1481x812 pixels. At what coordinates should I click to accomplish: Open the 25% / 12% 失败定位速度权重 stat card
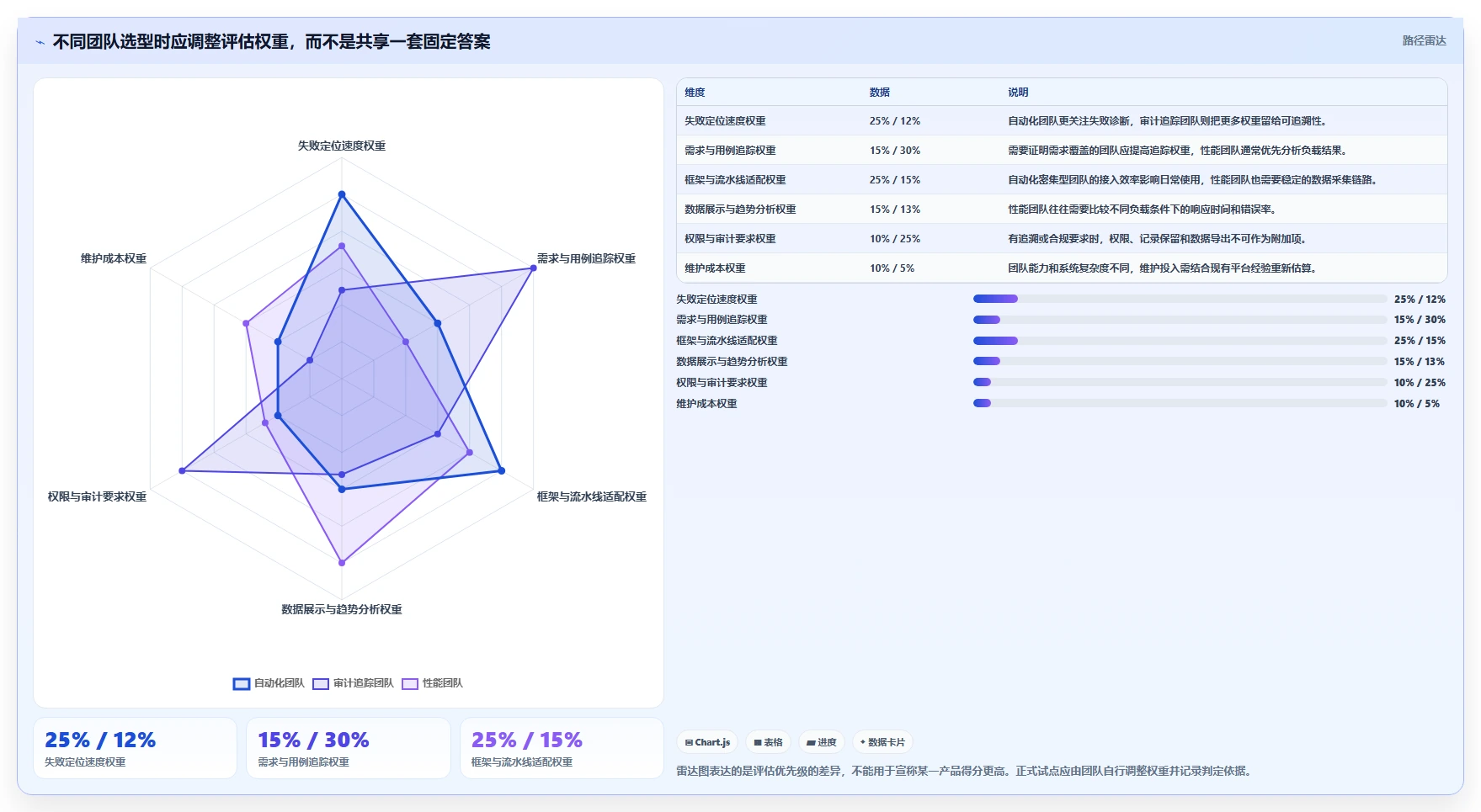tap(135, 748)
